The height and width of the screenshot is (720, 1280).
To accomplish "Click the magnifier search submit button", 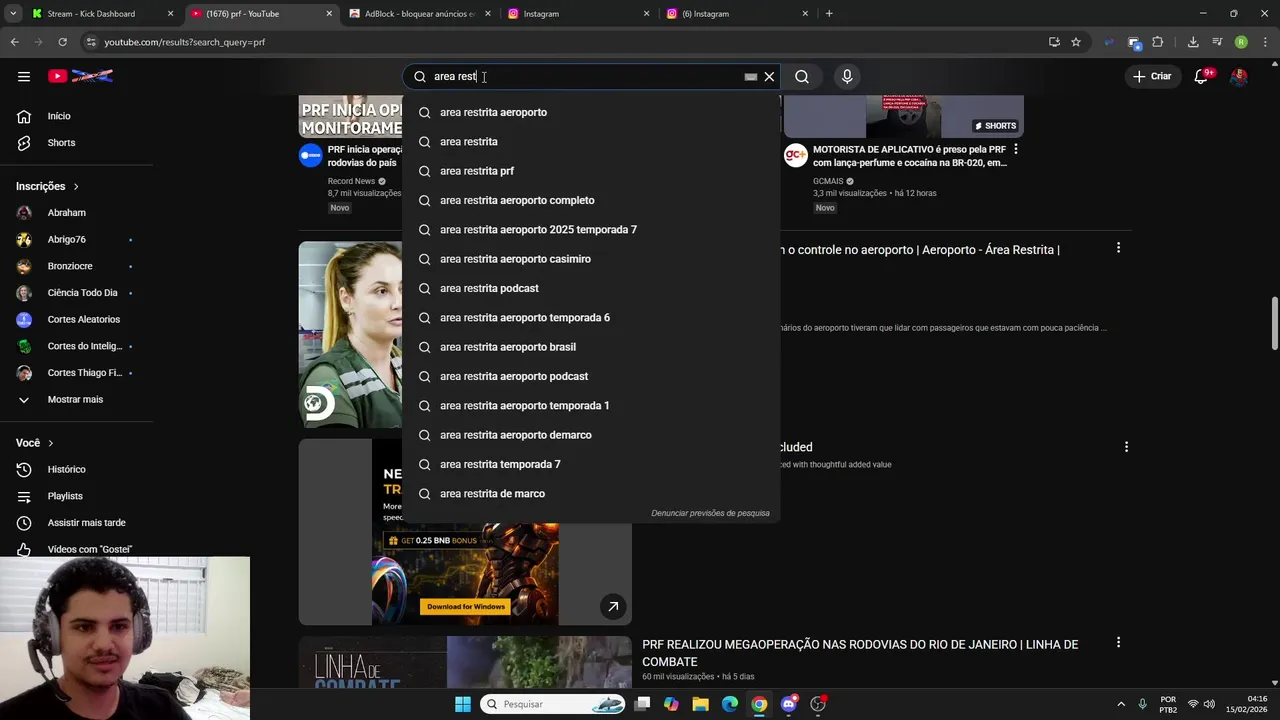I will click(802, 76).
